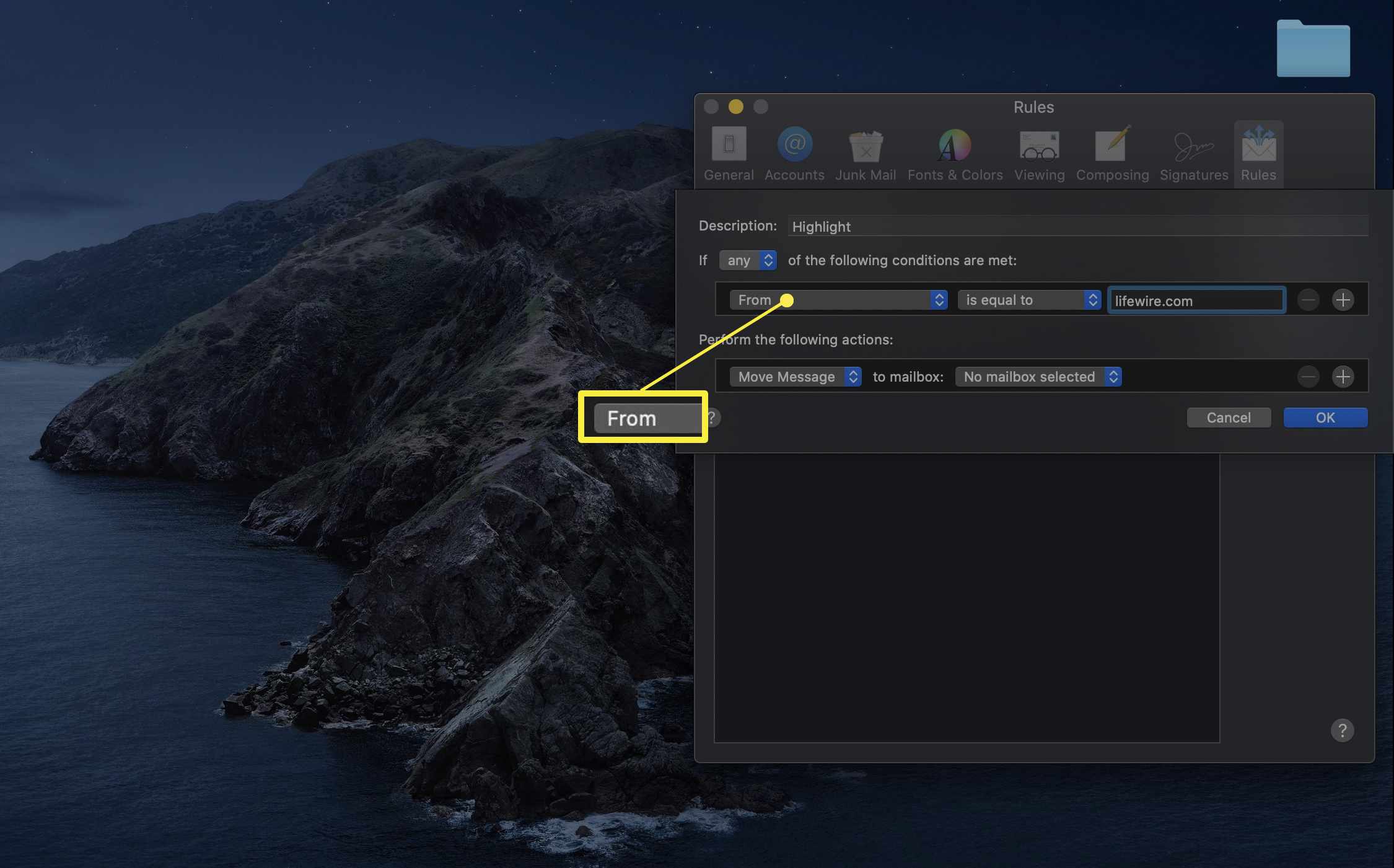Open the Accounts settings panel
1394x868 pixels.
pos(795,153)
